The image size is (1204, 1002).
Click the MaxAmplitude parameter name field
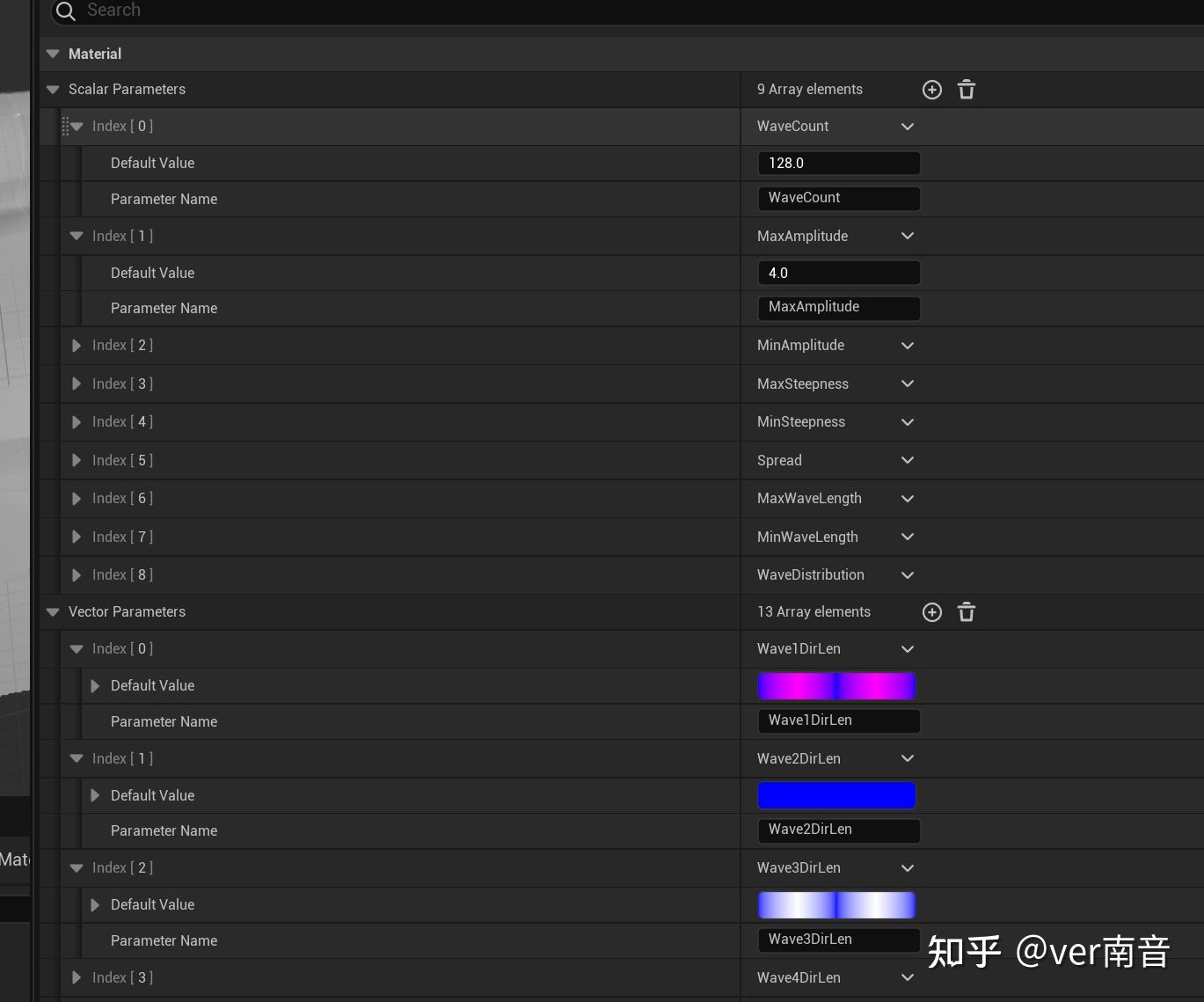pos(839,308)
